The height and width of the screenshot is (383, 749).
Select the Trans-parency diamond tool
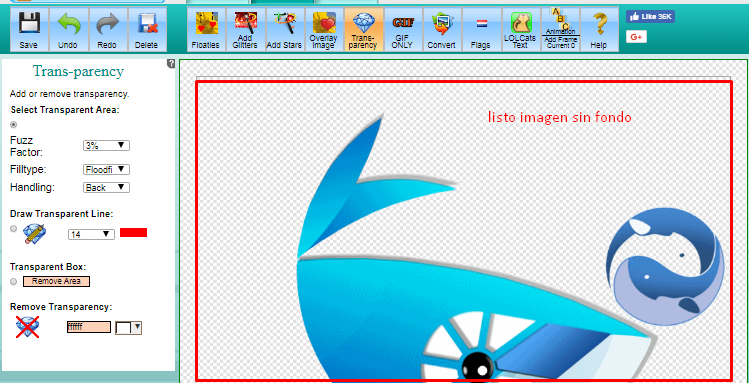[363, 30]
